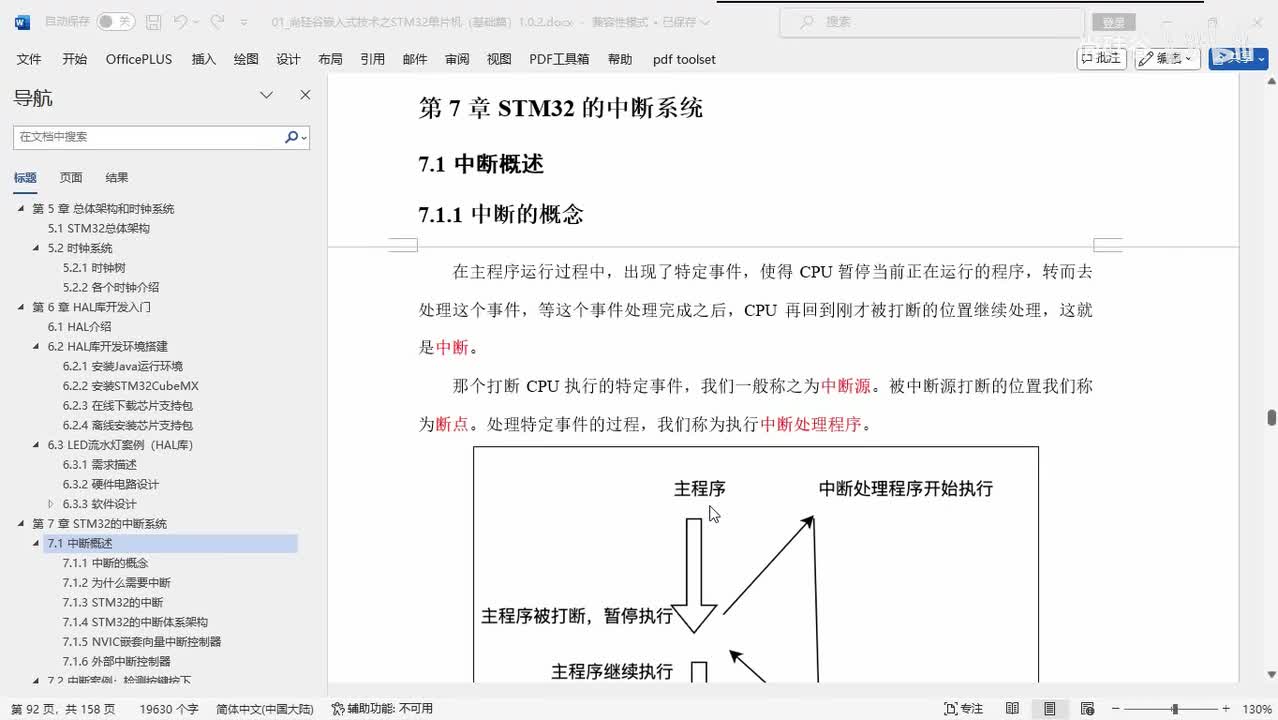Screen dimensions: 1278x720
Task: Click the magnifier search icon in navigation pane
Action: pyautogui.click(x=292, y=137)
